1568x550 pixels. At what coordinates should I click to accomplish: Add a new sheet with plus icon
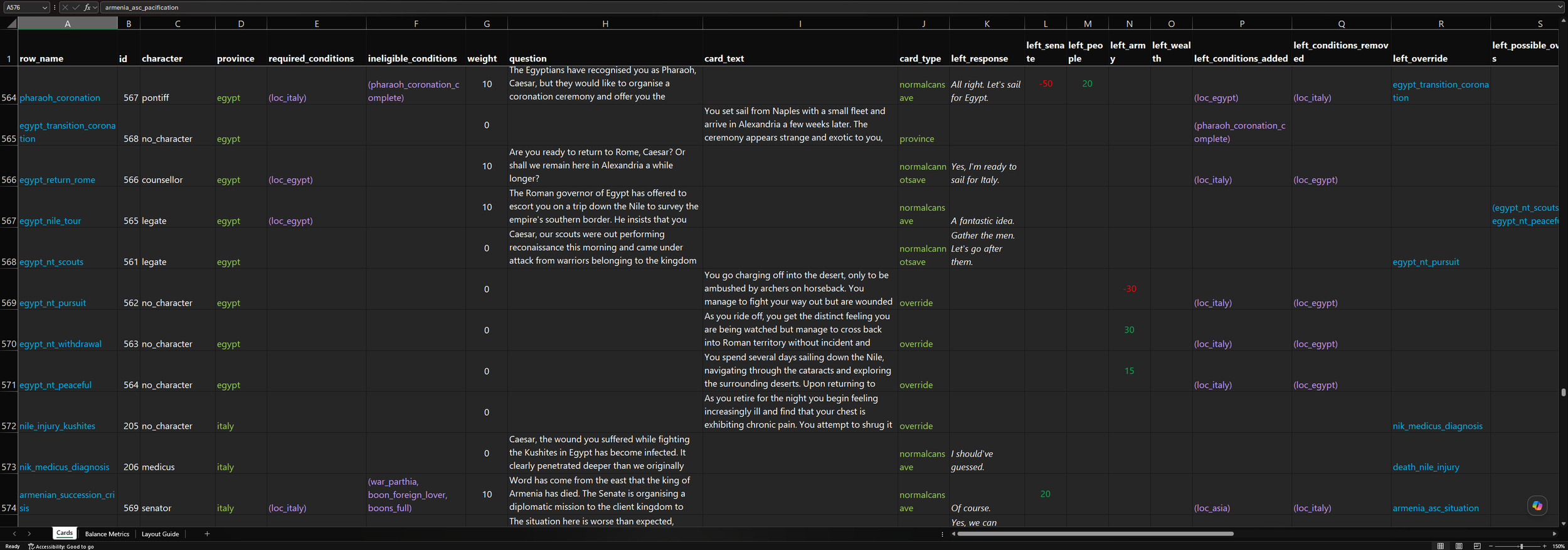pos(207,534)
